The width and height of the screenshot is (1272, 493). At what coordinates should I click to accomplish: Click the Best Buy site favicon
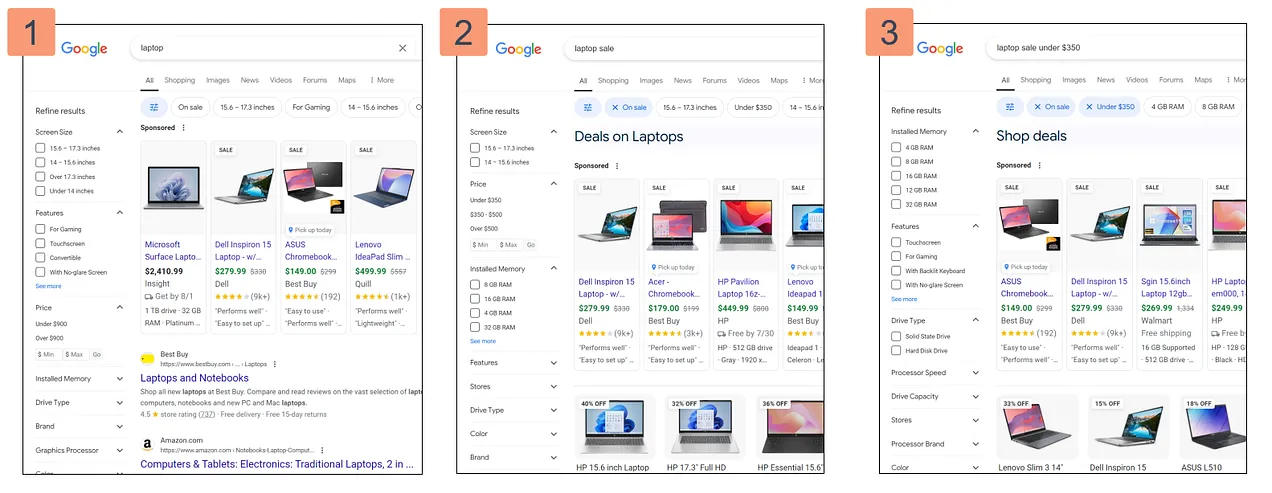pyautogui.click(x=147, y=358)
